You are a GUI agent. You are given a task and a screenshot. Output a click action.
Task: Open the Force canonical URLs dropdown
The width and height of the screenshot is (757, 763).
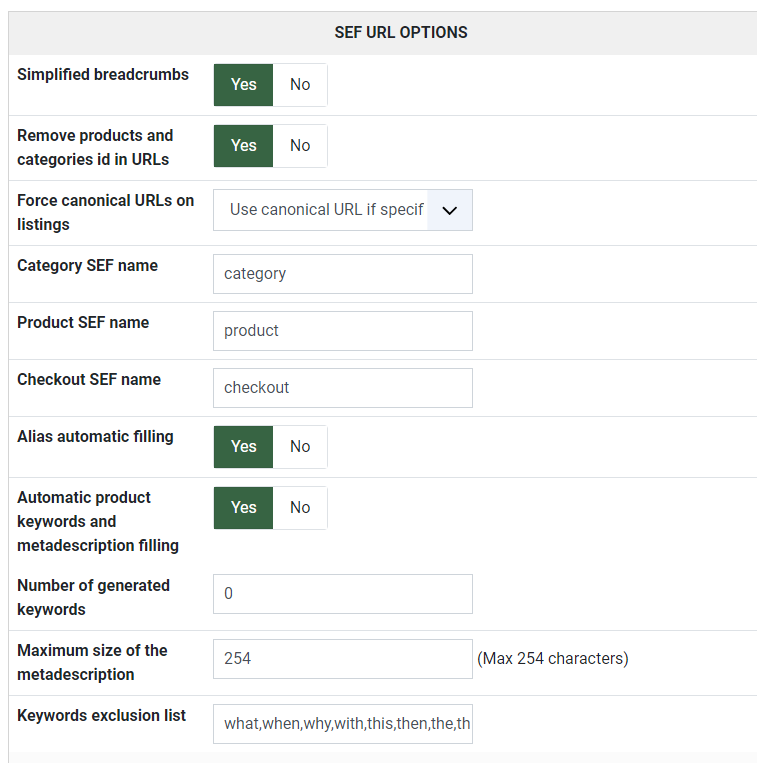(326, 210)
